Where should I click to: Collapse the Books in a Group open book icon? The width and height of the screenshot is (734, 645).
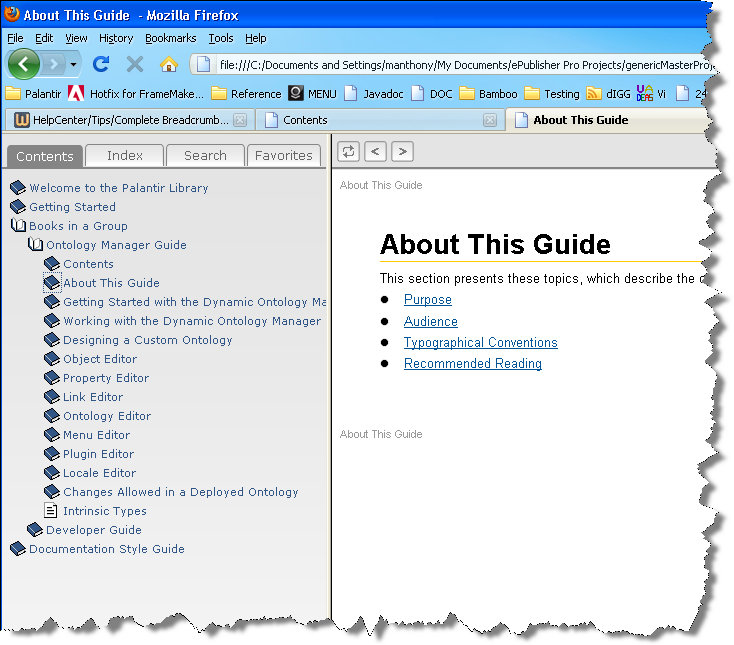tap(18, 226)
